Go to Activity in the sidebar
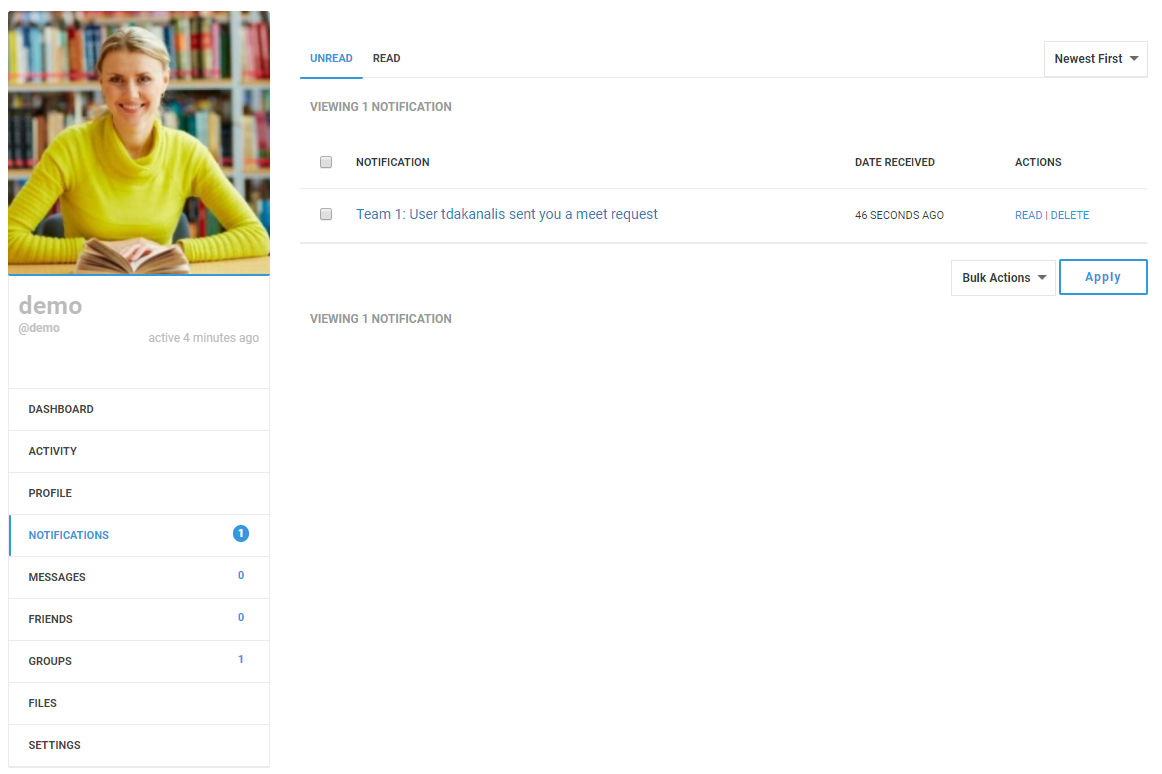1162x774 pixels. [x=139, y=452]
